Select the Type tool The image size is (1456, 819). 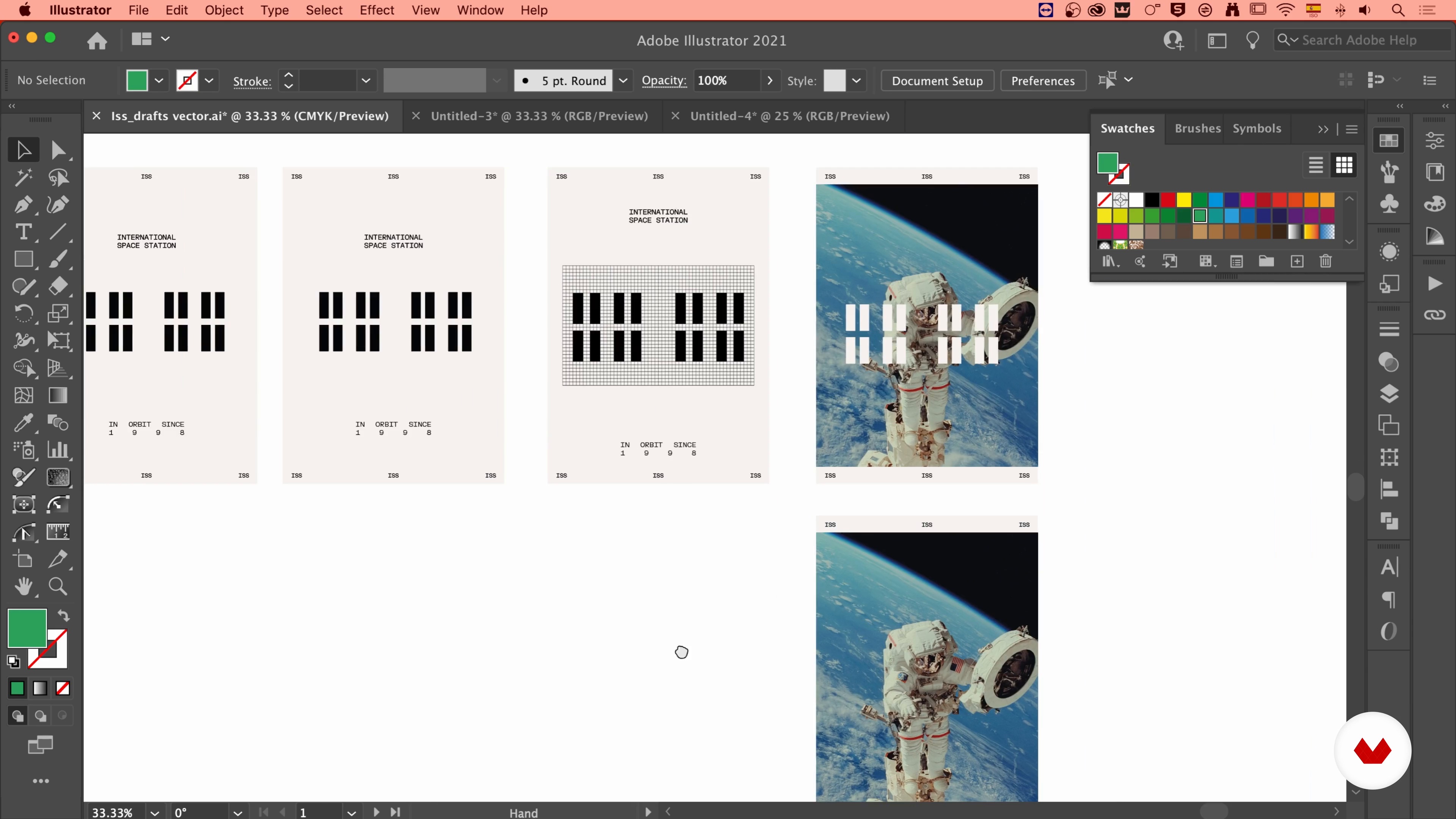(x=23, y=232)
